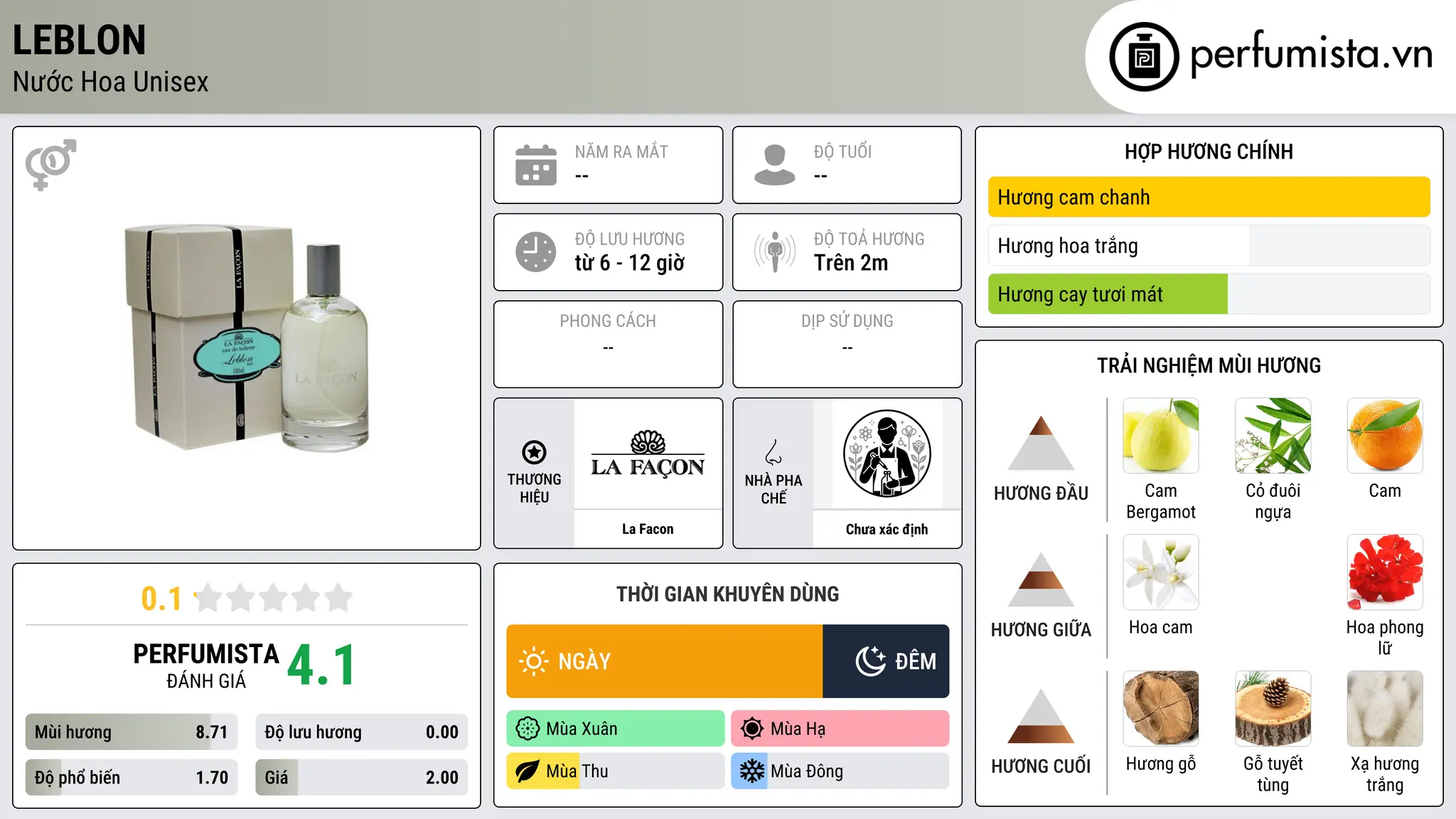The height and width of the screenshot is (819, 1456).
Task: Click the person icon for Độ tuổi
Action: click(775, 165)
